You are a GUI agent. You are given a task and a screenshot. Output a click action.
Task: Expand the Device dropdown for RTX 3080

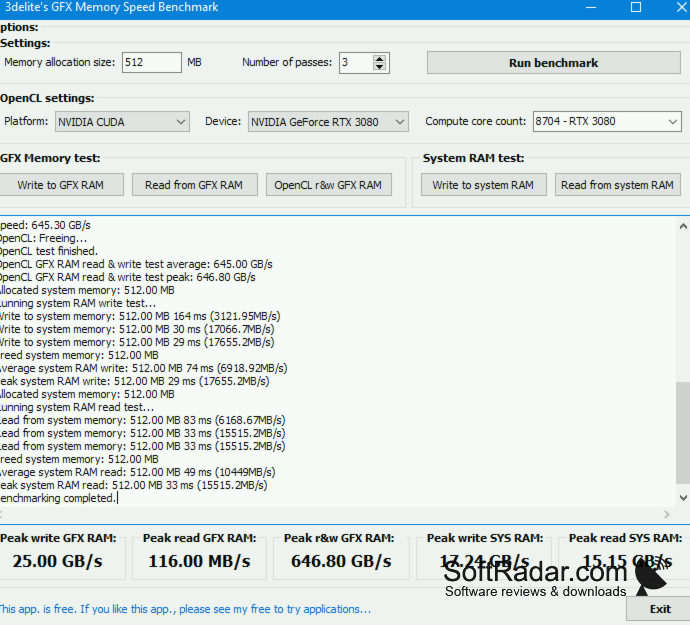tap(328, 122)
